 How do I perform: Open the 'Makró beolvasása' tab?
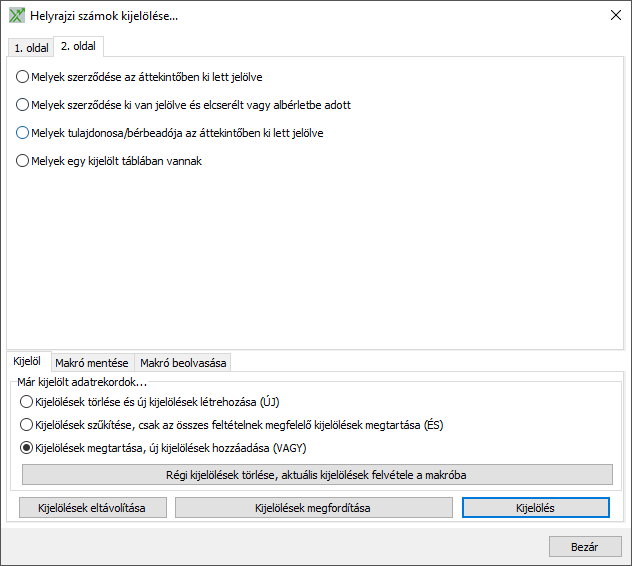(x=183, y=363)
